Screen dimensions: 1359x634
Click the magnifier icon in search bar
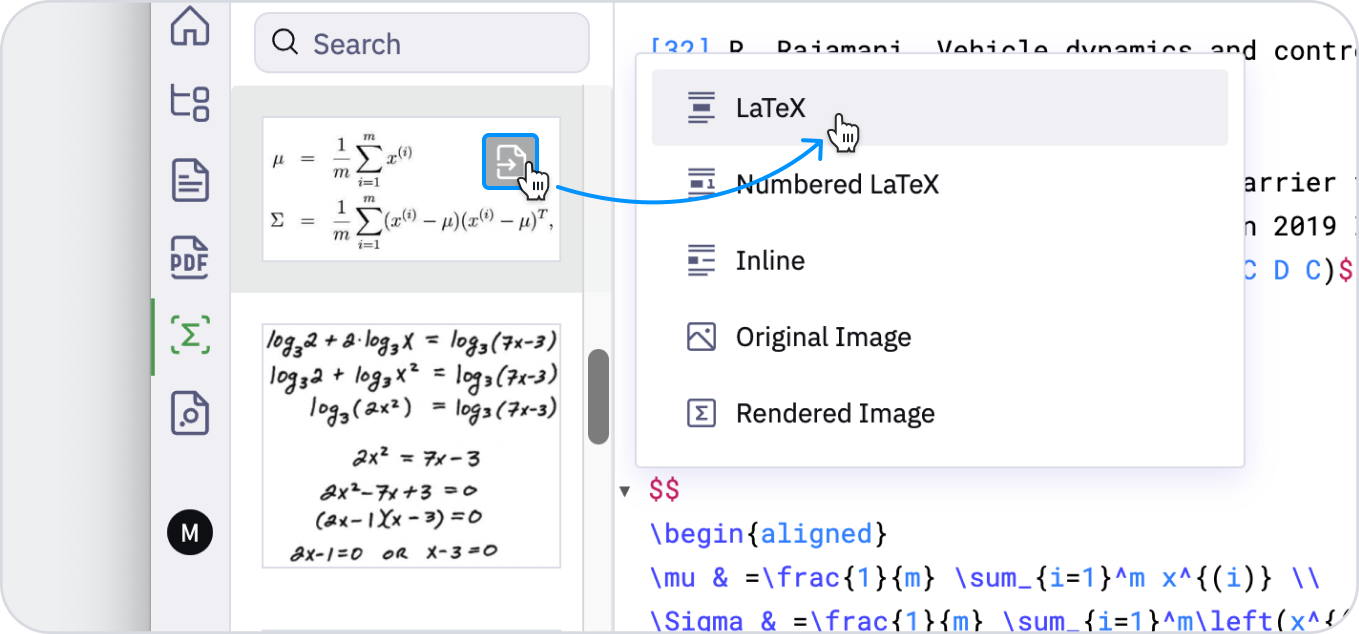point(285,43)
